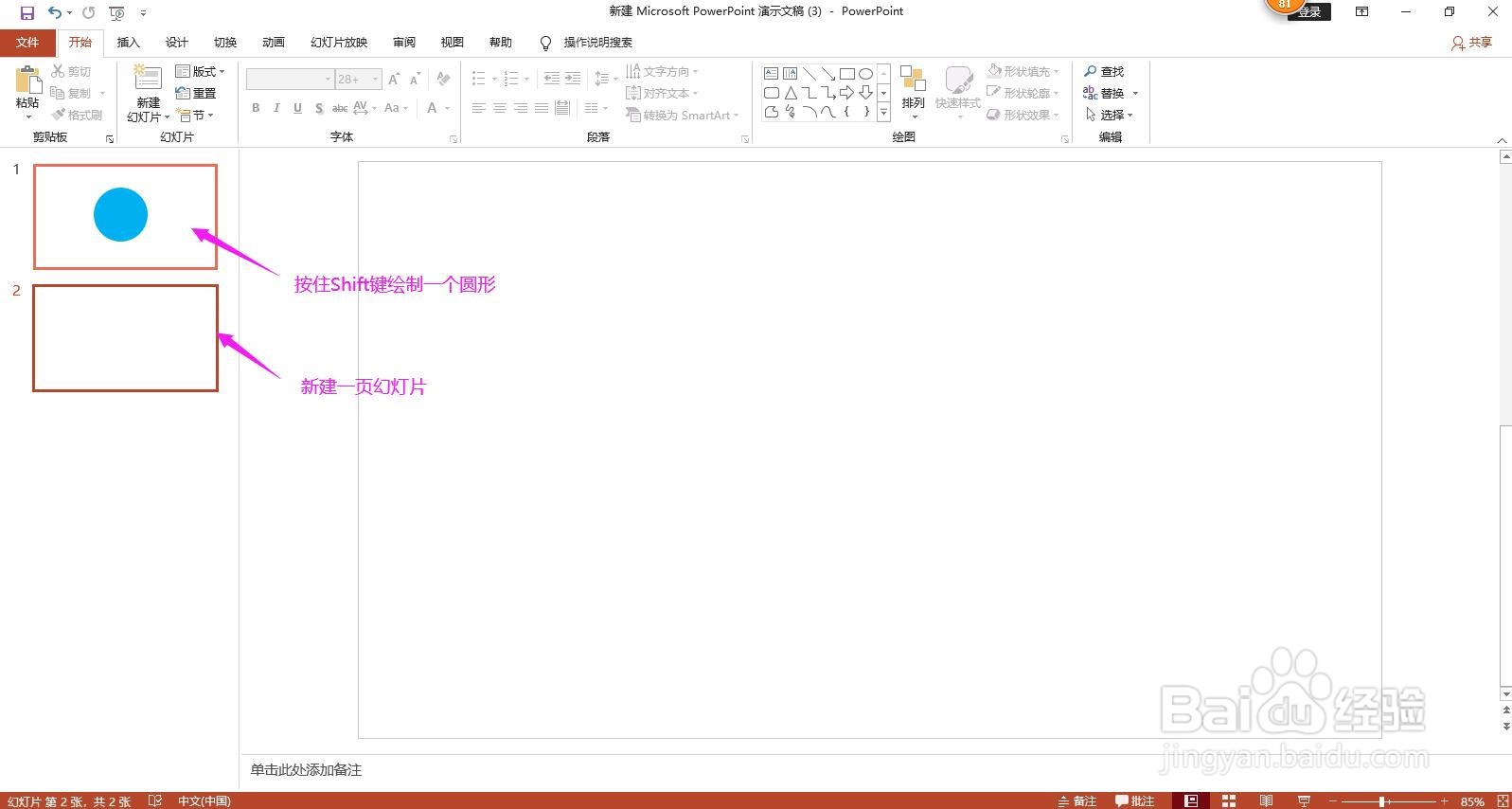Open the 选择 select dropdown

pyautogui.click(x=1108, y=115)
